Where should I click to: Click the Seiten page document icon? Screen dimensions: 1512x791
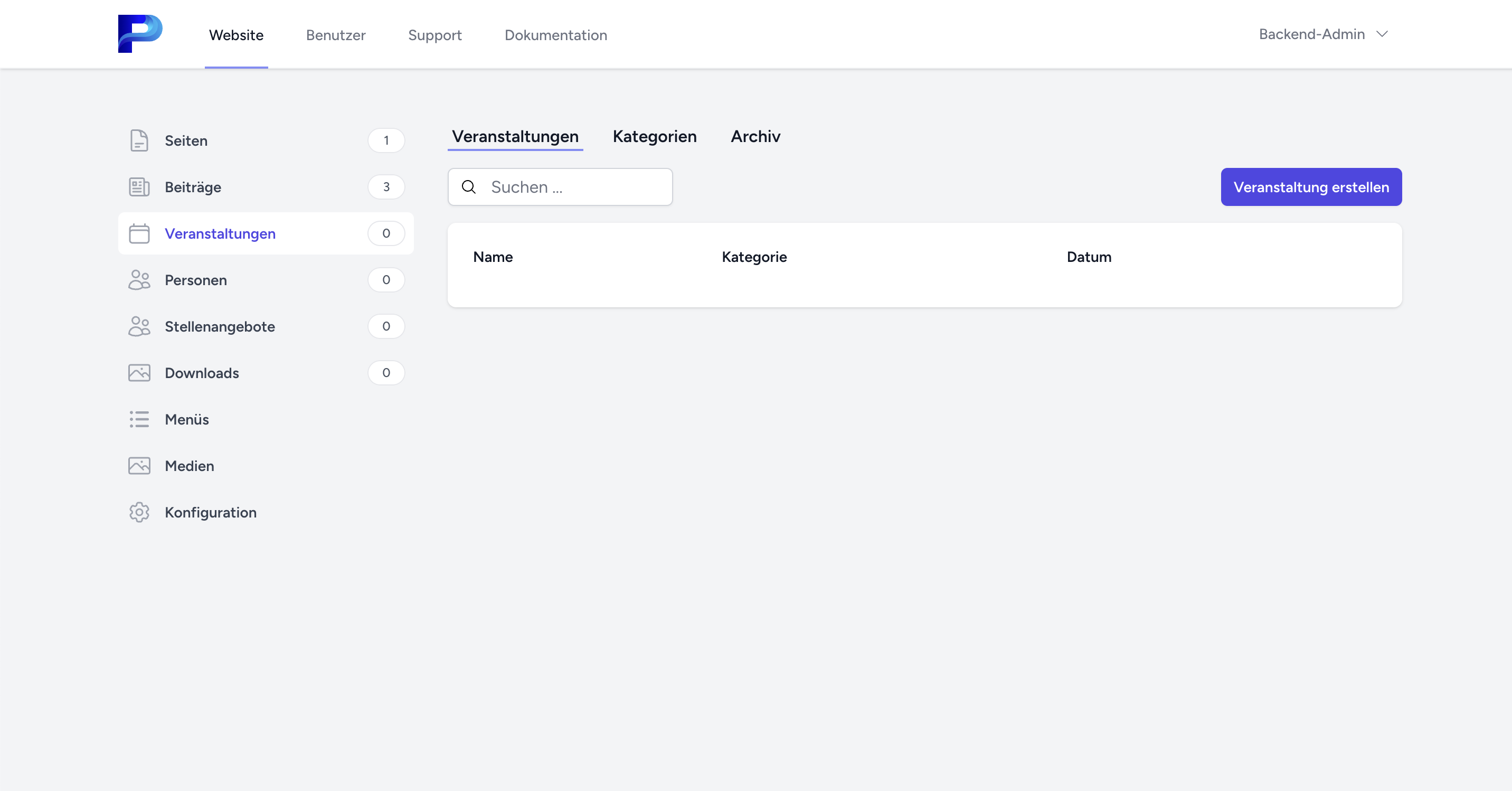click(x=139, y=140)
